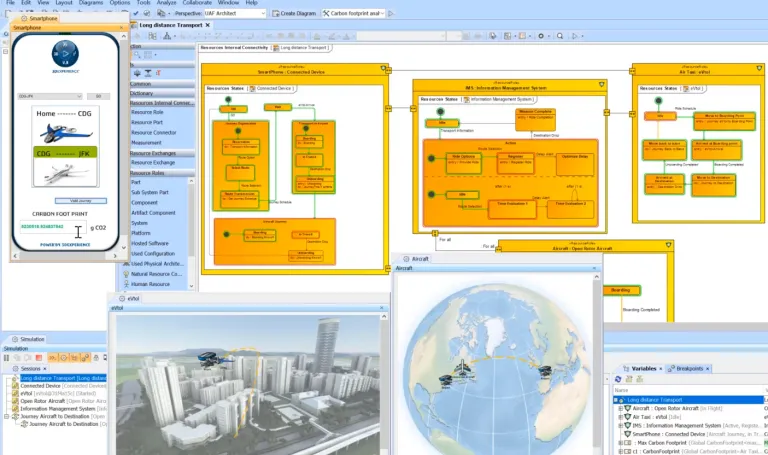
Task: Toggle the animation speed arrows button
Action: point(52,358)
